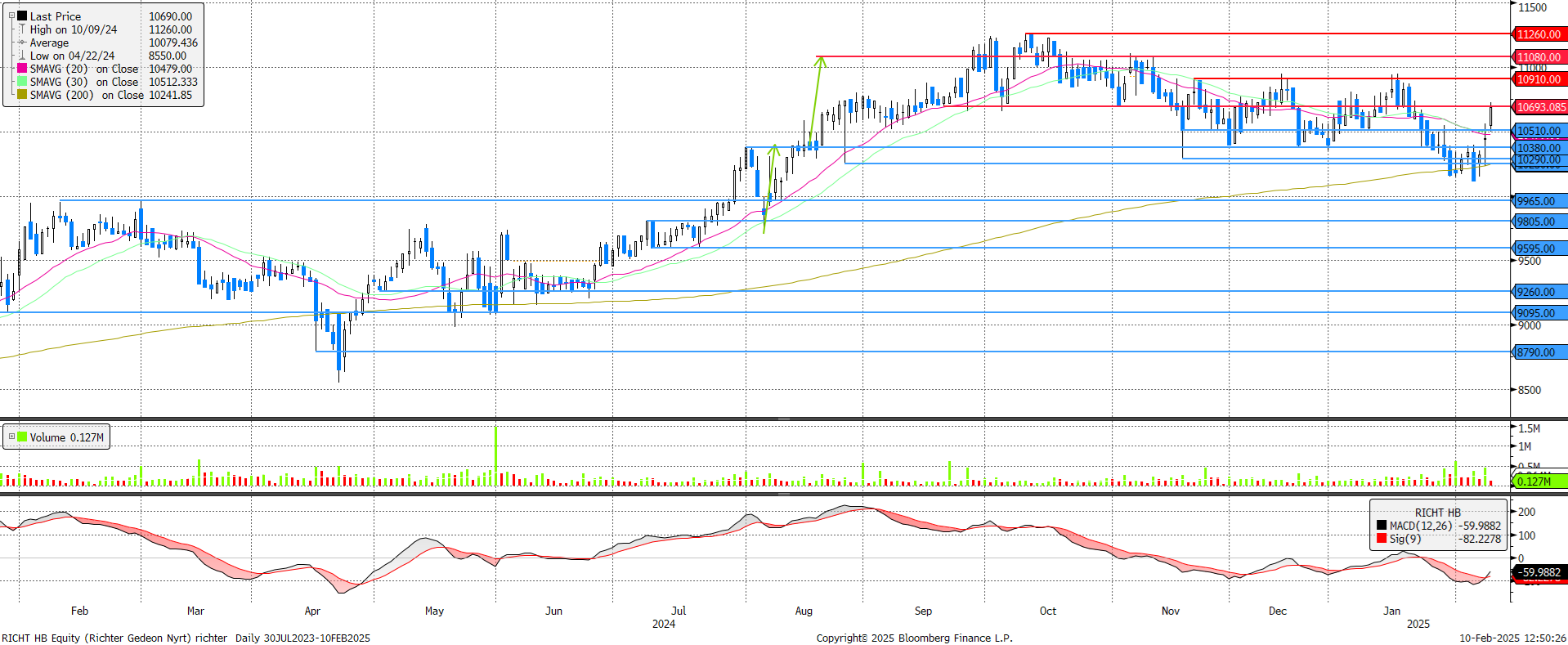1568x645 pixels.
Task: Select the red 10910.00 price level tag
Action: tap(1539, 79)
